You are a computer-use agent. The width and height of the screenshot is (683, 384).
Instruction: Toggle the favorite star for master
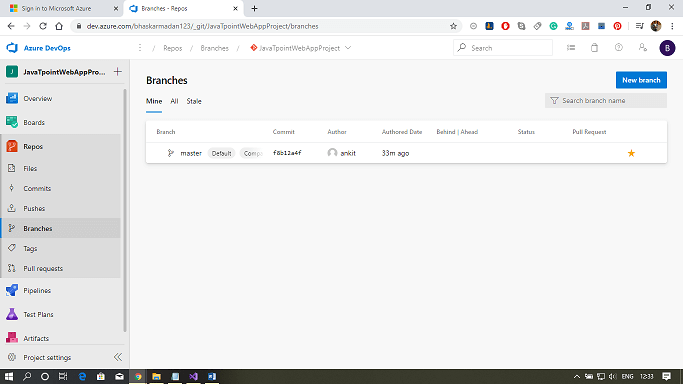point(631,153)
